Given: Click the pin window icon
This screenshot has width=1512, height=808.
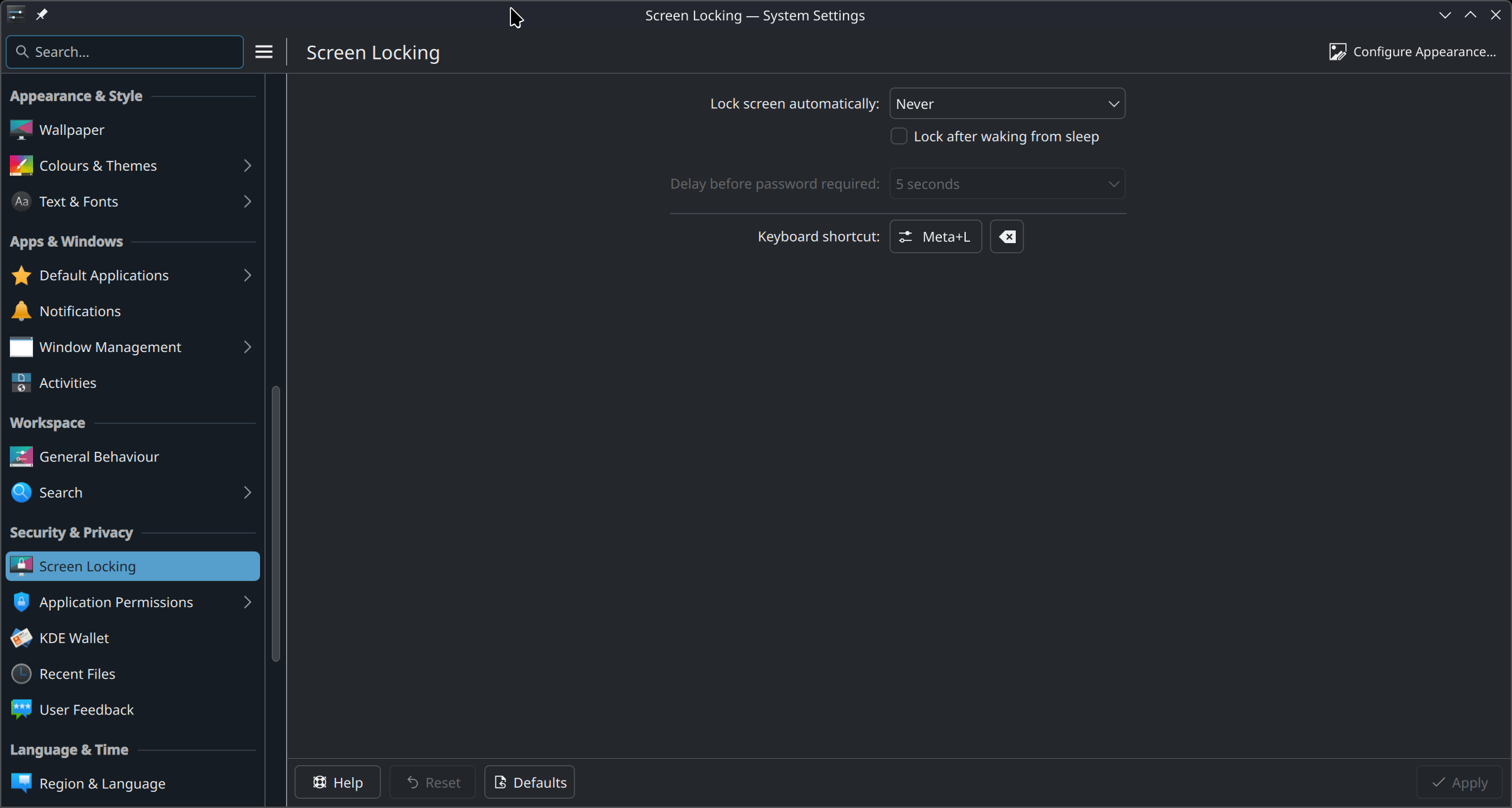Looking at the screenshot, I should click(41, 15).
